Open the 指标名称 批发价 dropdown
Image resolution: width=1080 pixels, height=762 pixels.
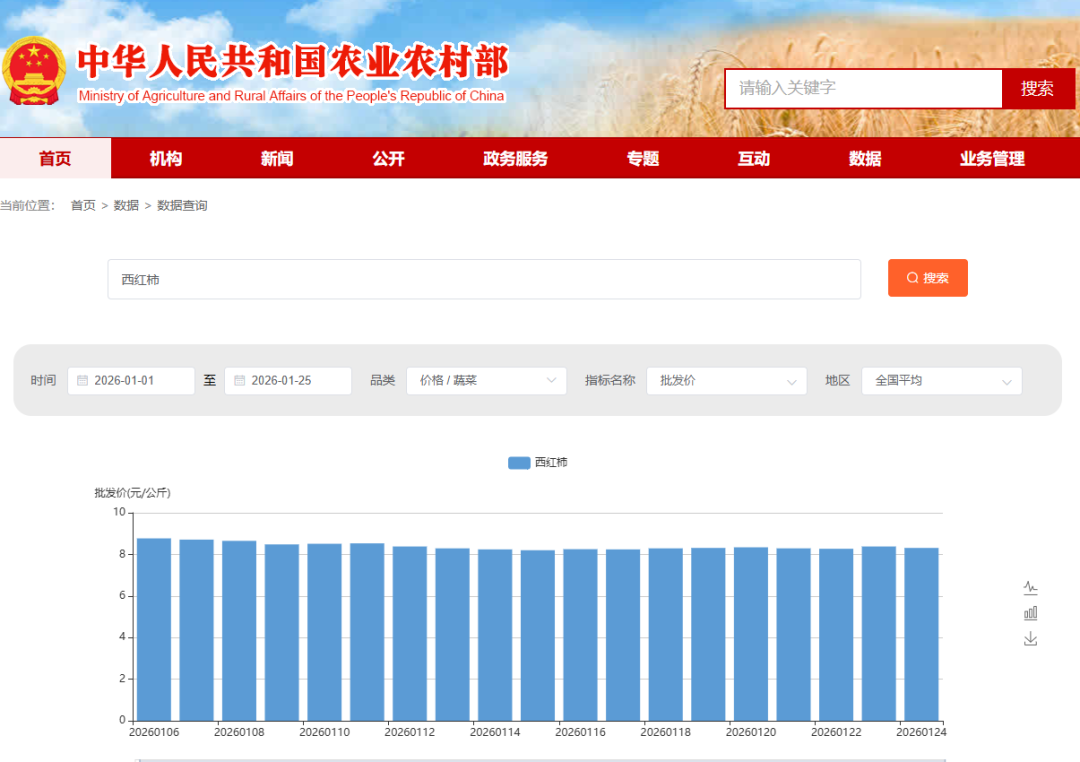[x=726, y=380]
